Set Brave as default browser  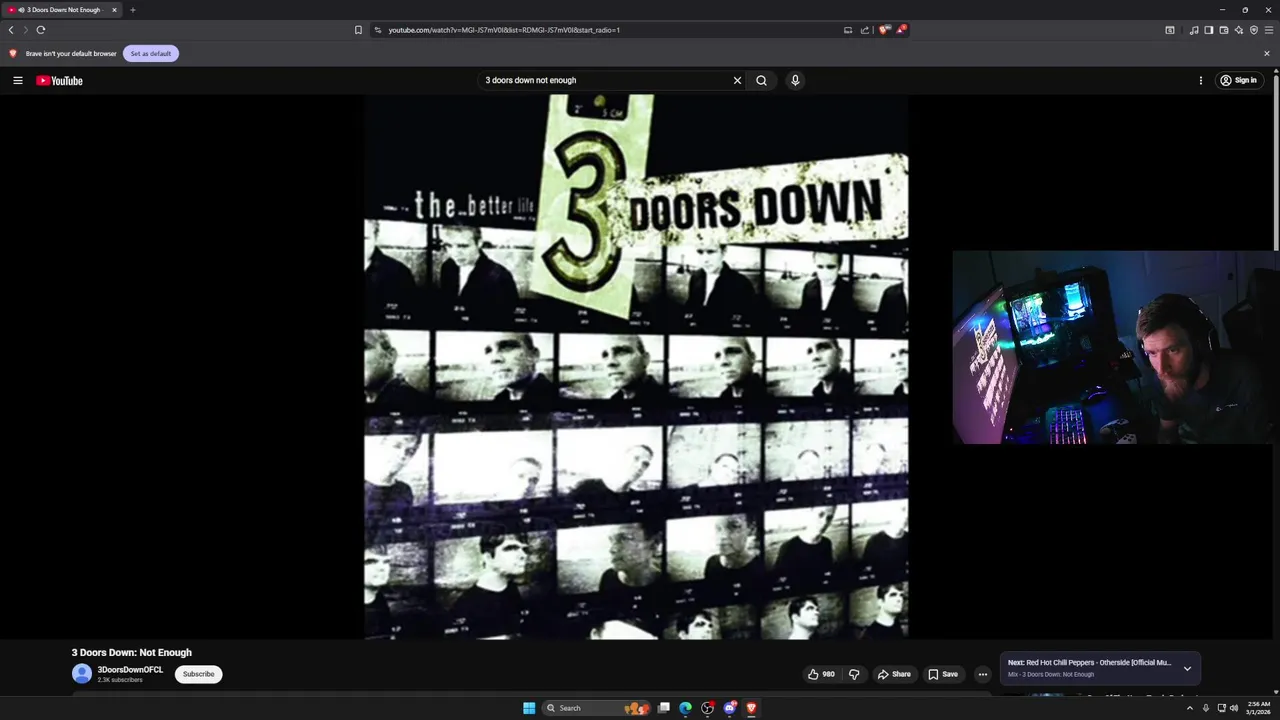pyautogui.click(x=151, y=53)
